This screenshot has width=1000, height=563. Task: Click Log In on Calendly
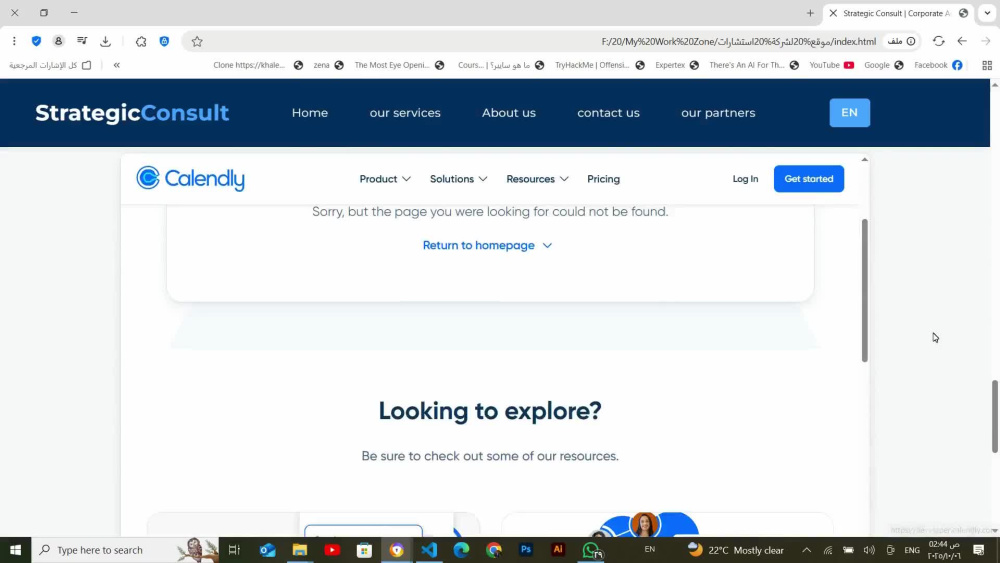pyautogui.click(x=745, y=179)
